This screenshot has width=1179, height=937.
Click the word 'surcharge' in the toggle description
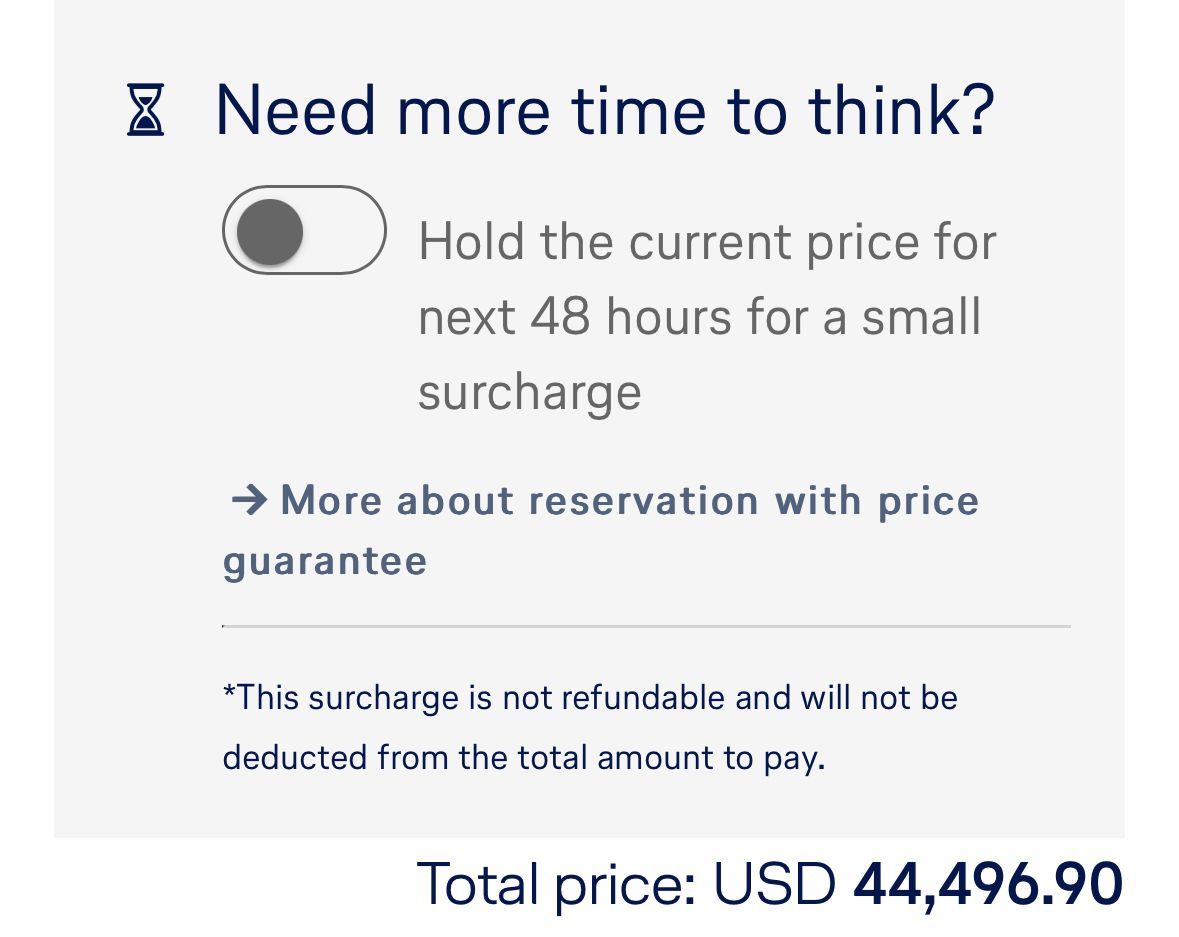[x=529, y=392]
